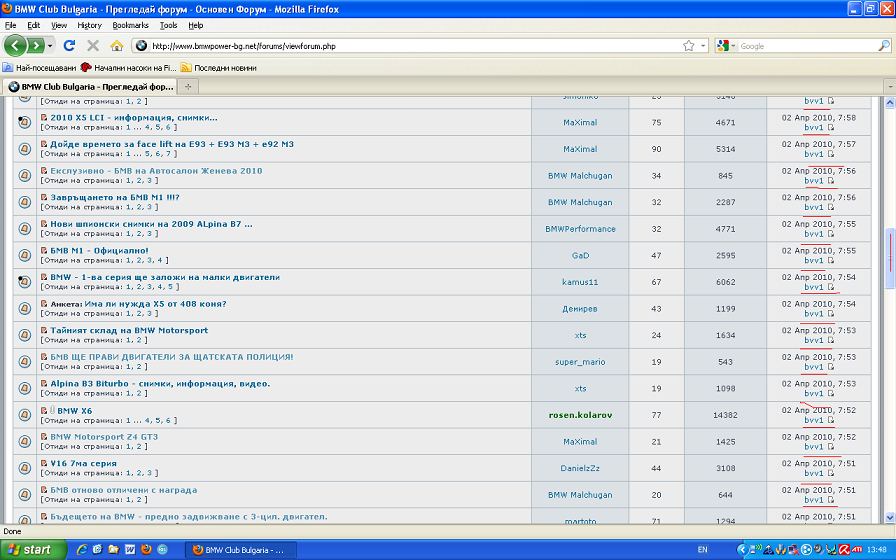Open the 'Начални насоки на Fi...' bookmark
The image size is (896, 560).
pyautogui.click(x=129, y=67)
